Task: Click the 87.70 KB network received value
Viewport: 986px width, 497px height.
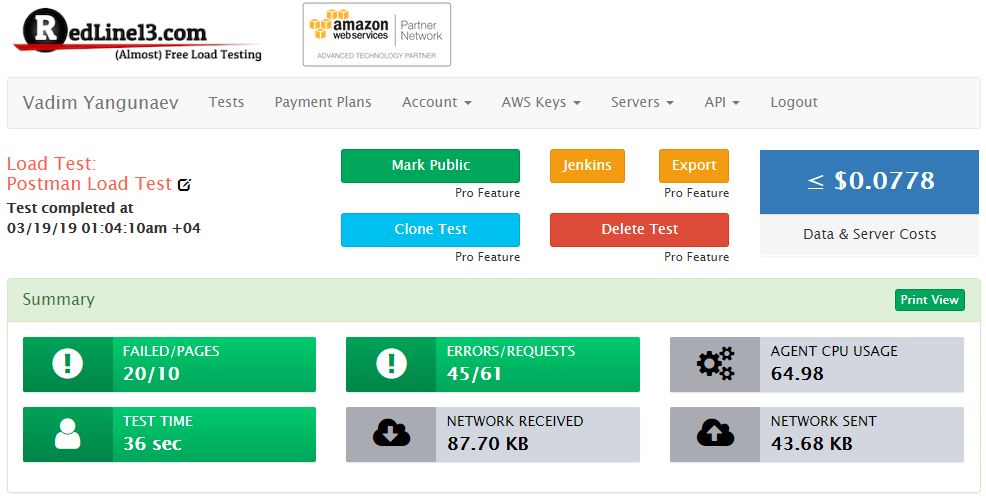Action: click(488, 444)
